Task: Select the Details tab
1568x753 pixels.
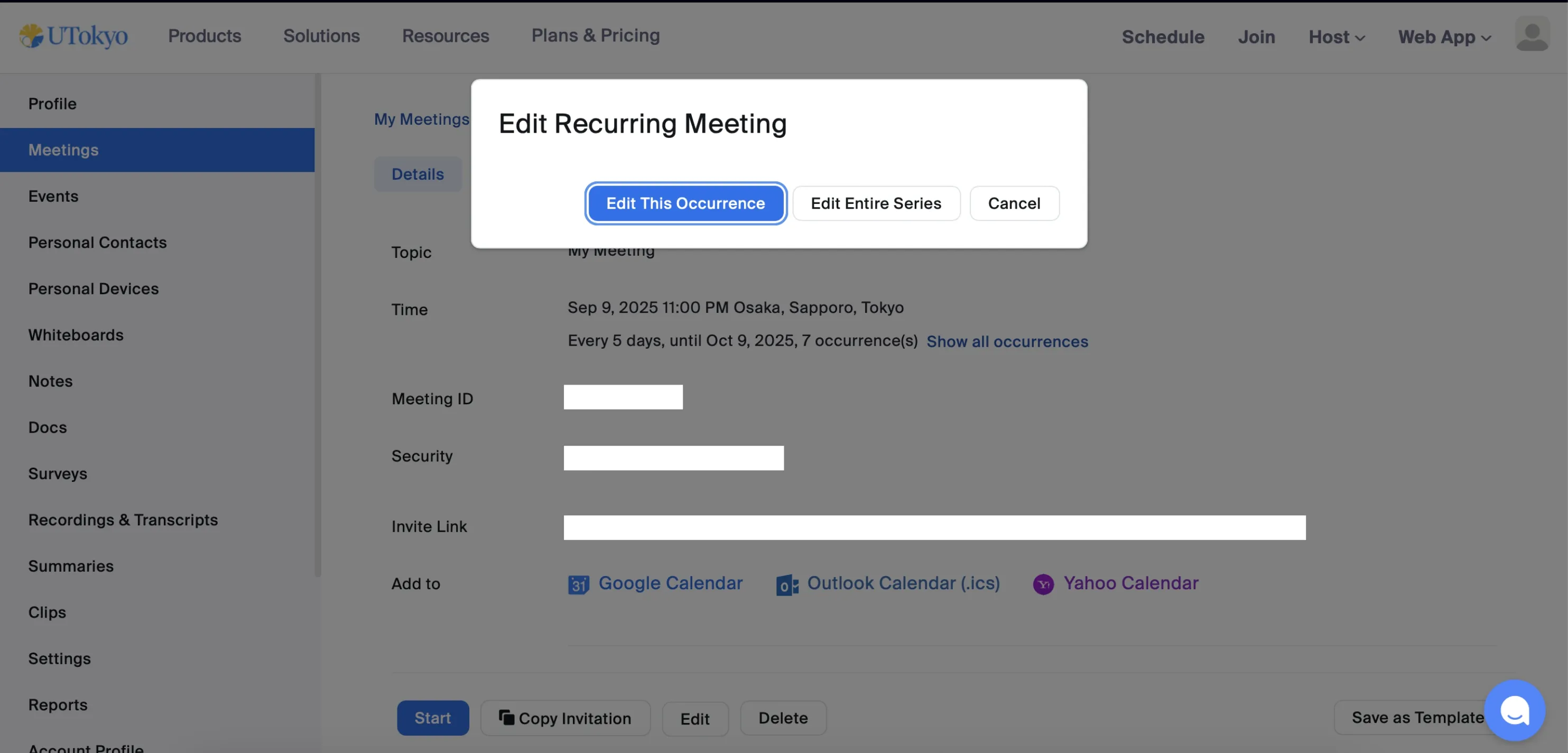Action: click(417, 174)
